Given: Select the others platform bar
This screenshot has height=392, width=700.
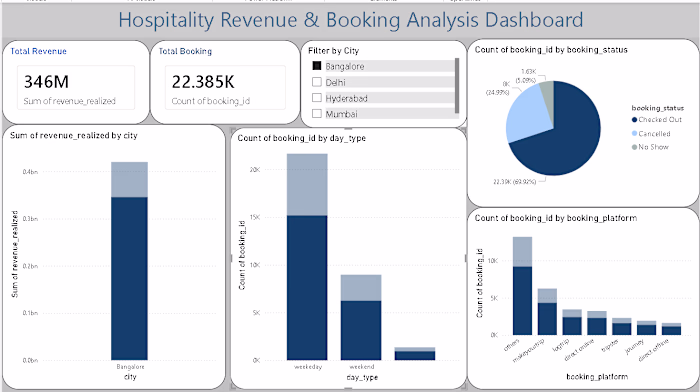Looking at the screenshot, I should [x=522, y=286].
